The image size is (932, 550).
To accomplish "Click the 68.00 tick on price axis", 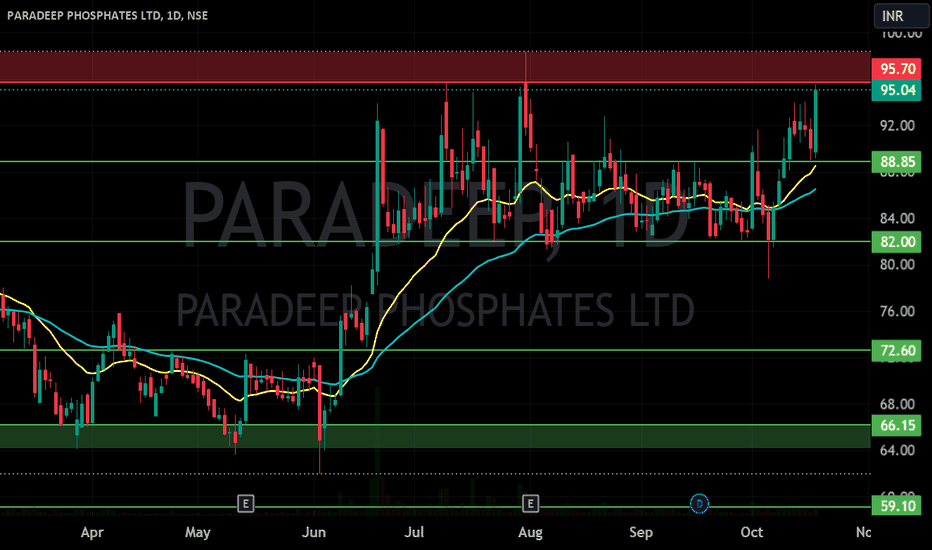I will click(x=897, y=404).
